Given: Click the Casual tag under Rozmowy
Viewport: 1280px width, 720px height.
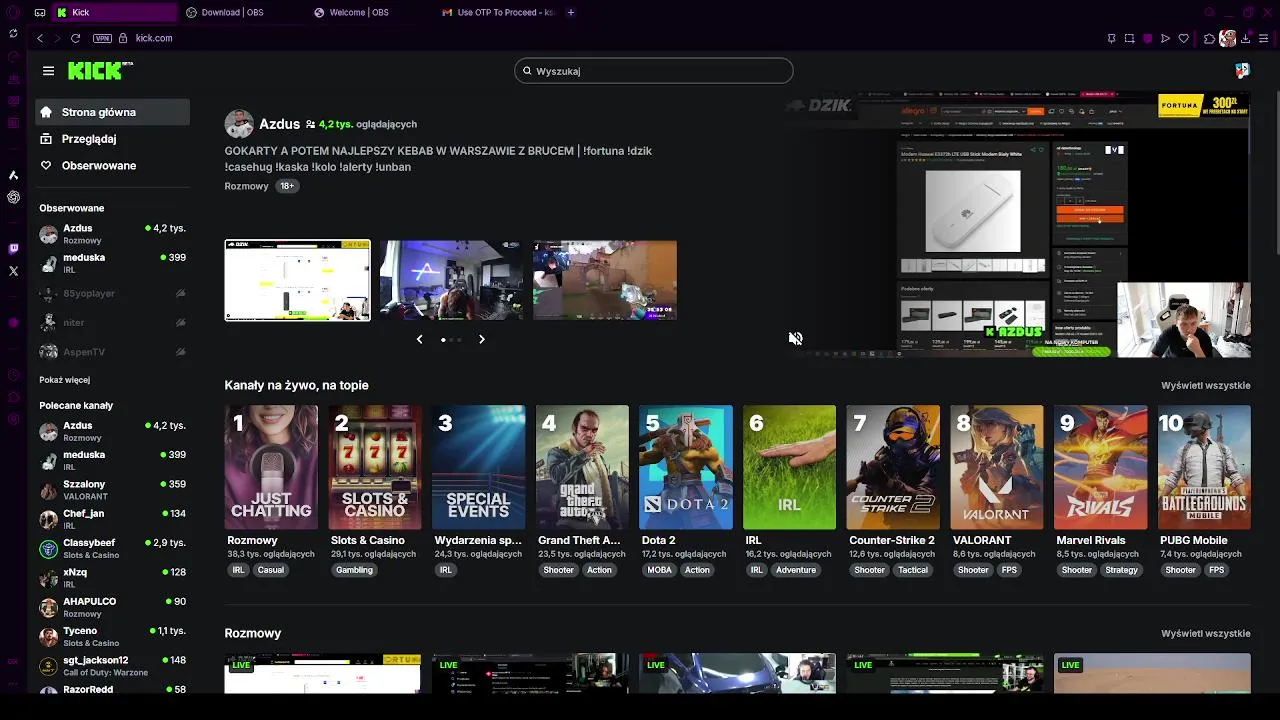Looking at the screenshot, I should click(270, 570).
